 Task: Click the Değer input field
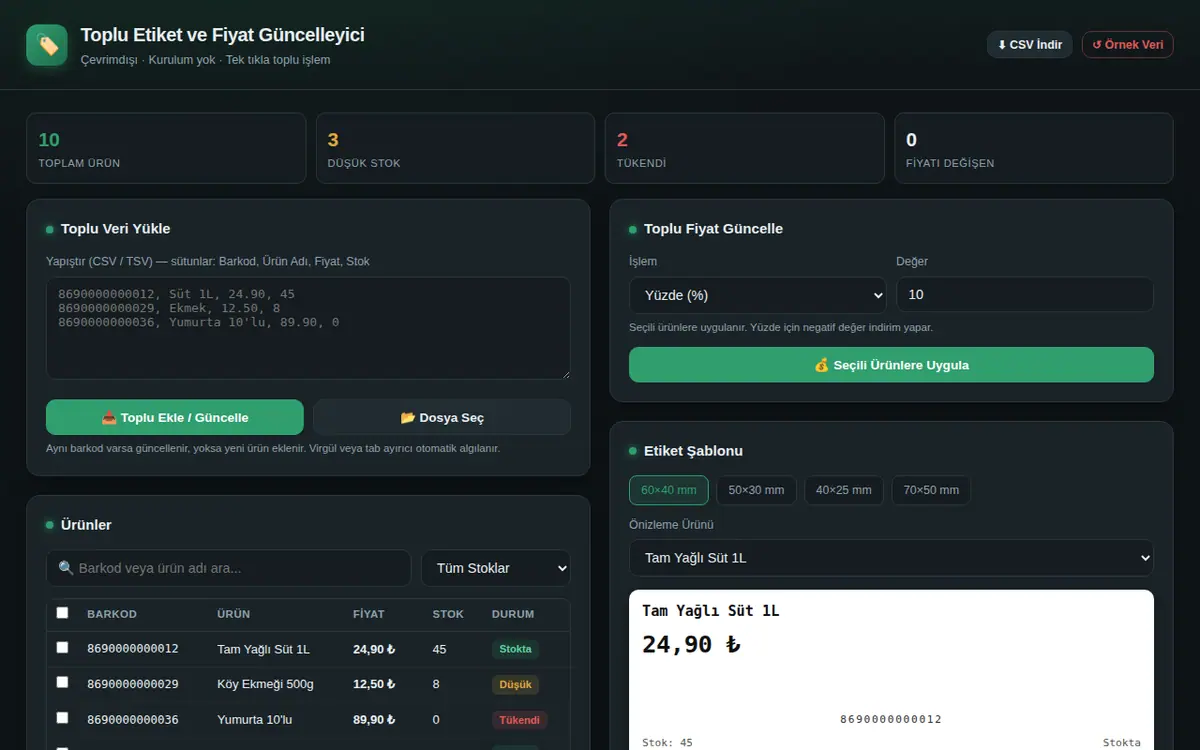(x=1025, y=295)
